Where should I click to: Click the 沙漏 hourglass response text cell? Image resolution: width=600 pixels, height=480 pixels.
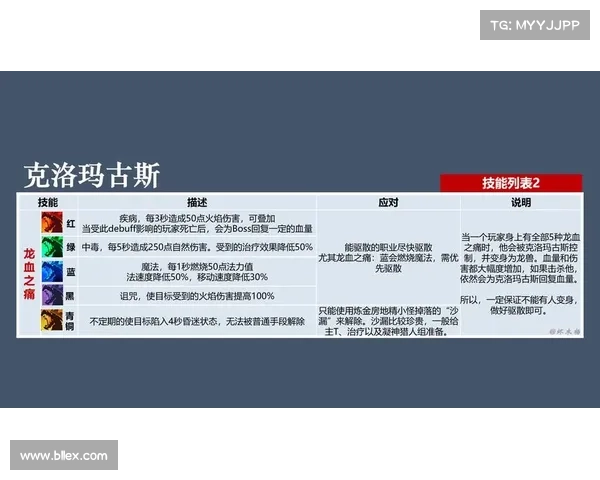pos(388,321)
